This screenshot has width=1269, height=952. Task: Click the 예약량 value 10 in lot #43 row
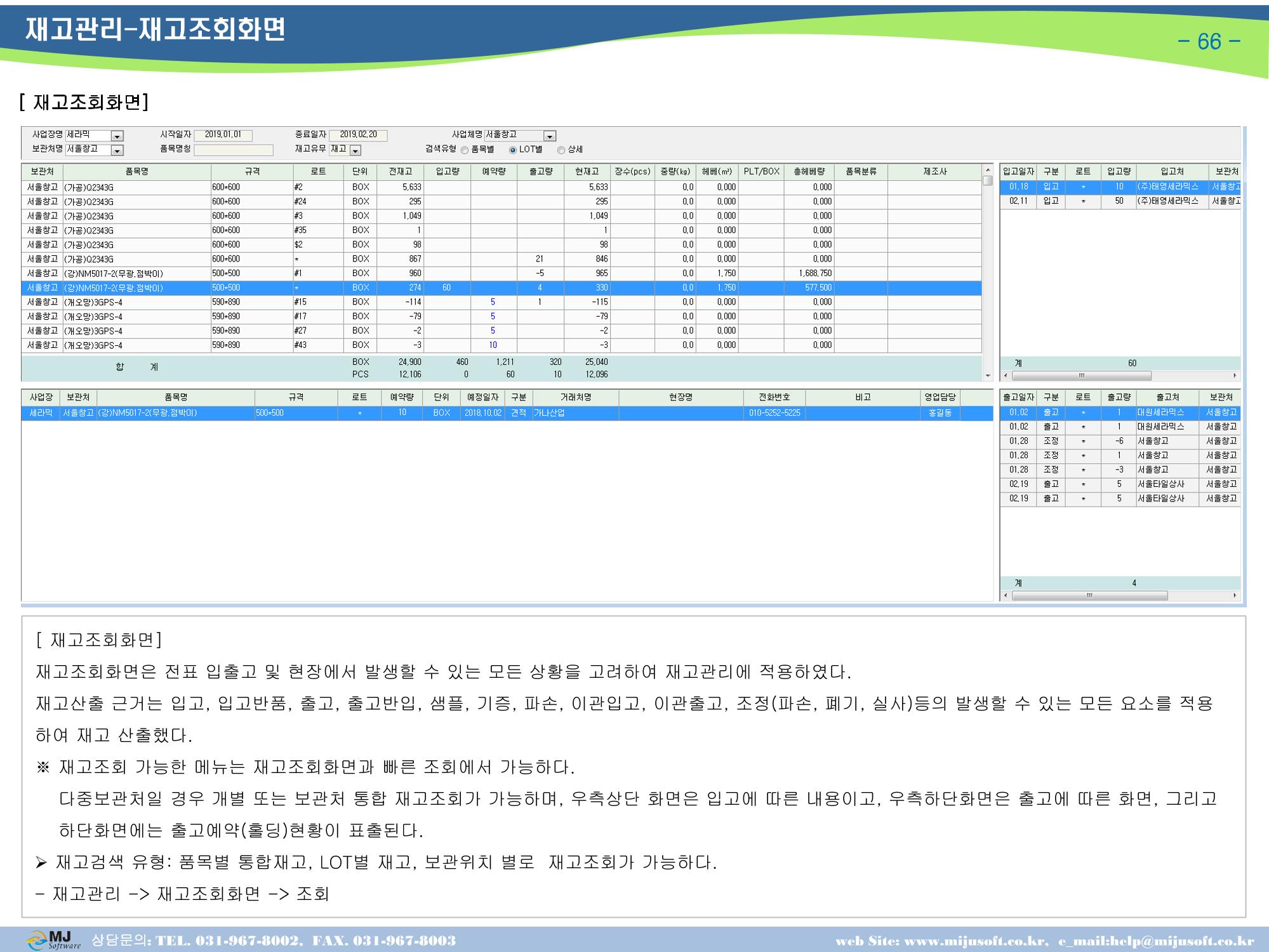(x=493, y=345)
